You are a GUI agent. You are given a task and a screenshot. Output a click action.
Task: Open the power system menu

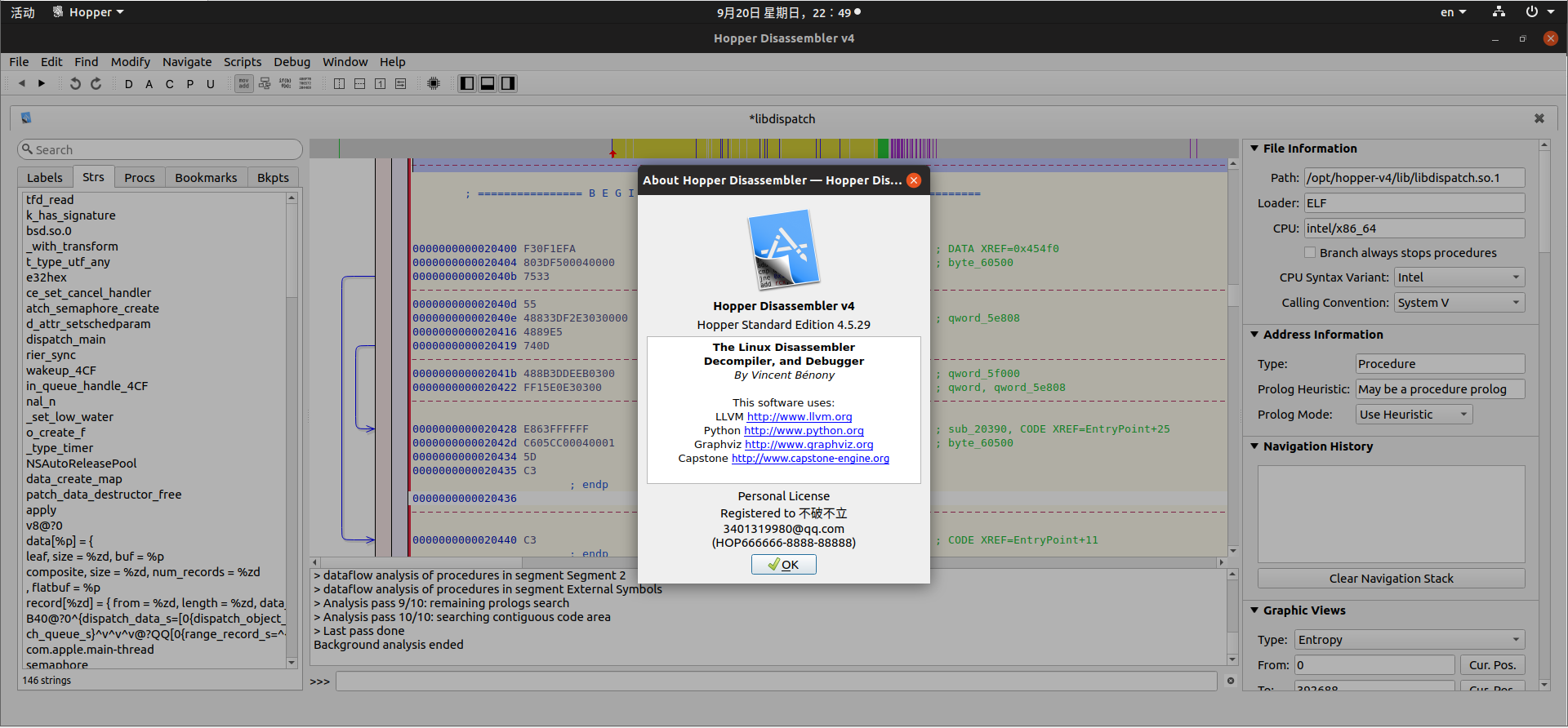pos(1539,12)
